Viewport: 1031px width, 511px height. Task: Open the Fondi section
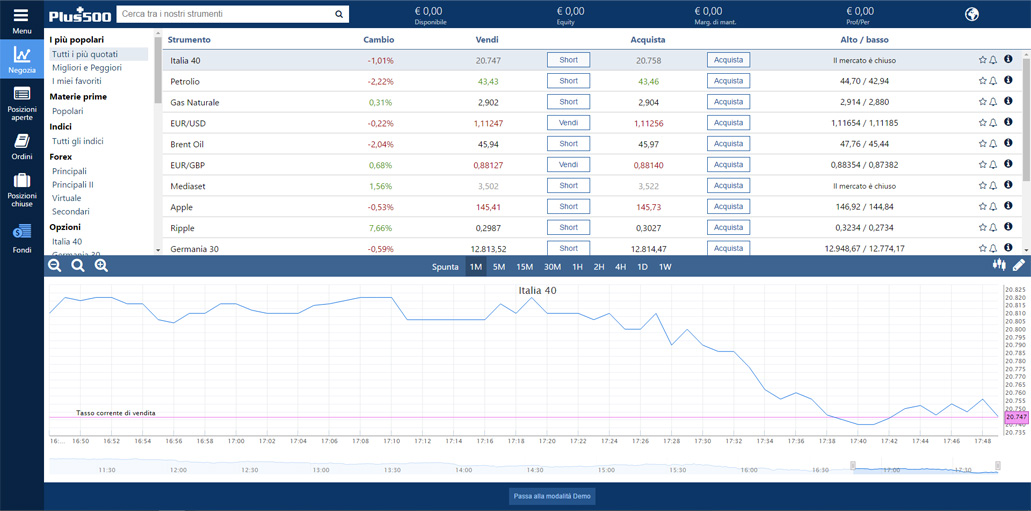coord(22,239)
